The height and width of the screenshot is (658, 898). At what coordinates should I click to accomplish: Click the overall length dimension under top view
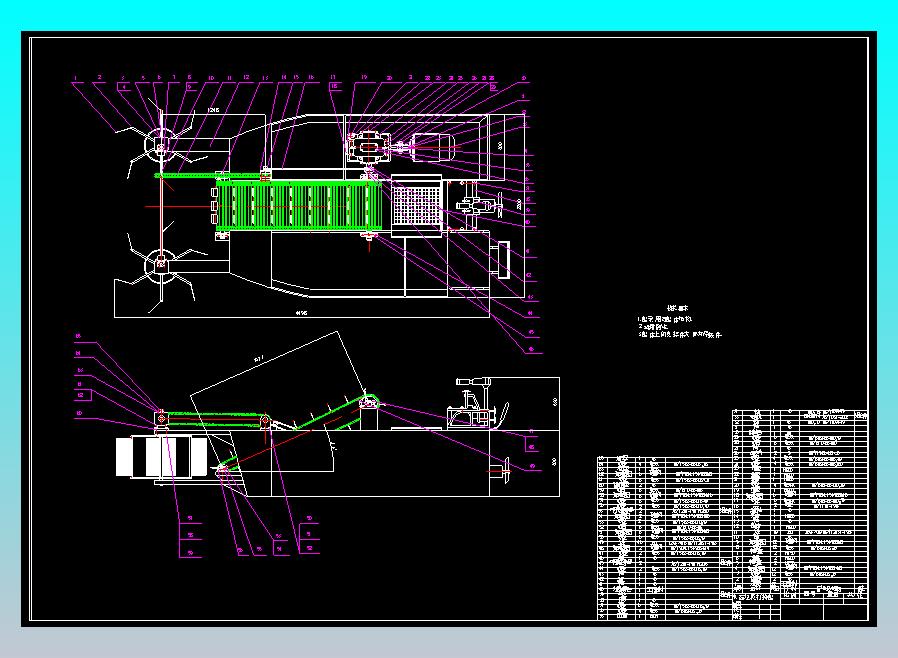301,313
